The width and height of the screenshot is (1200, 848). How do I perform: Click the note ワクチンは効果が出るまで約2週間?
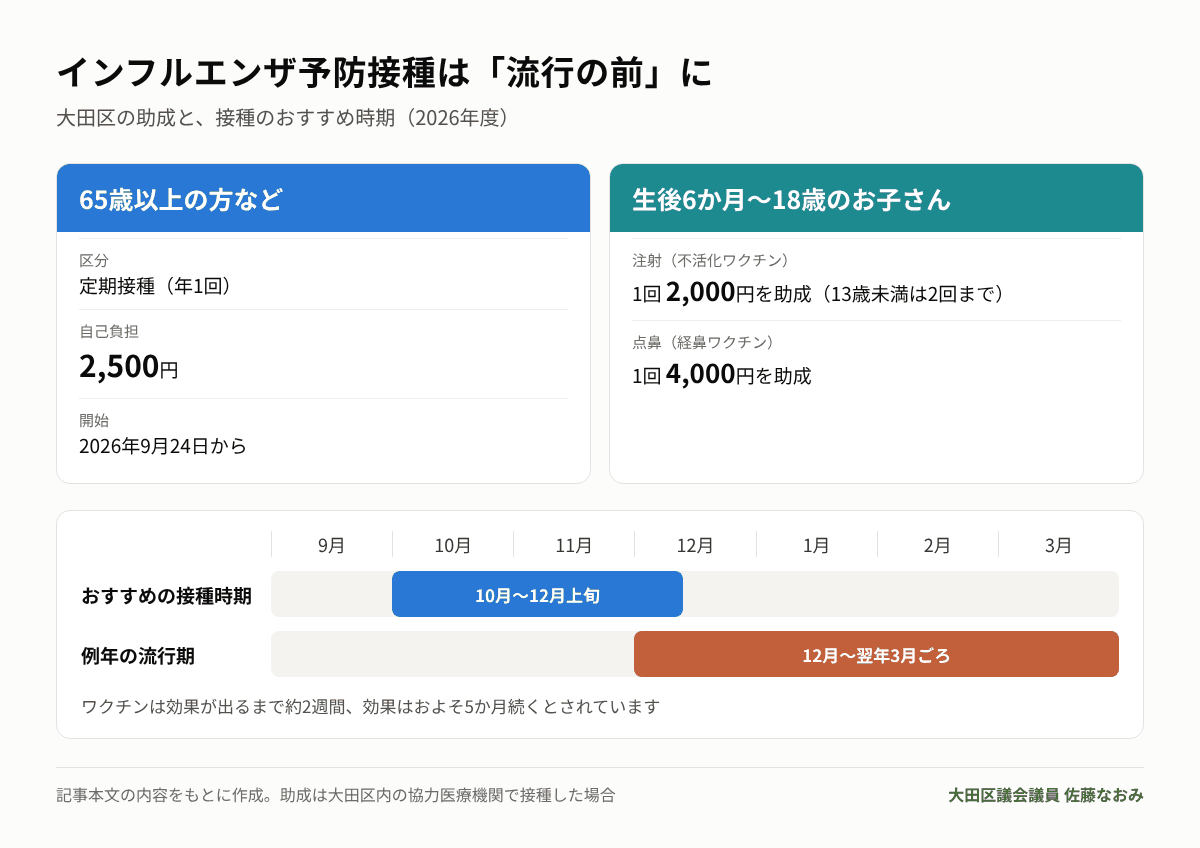pyautogui.click(x=371, y=706)
